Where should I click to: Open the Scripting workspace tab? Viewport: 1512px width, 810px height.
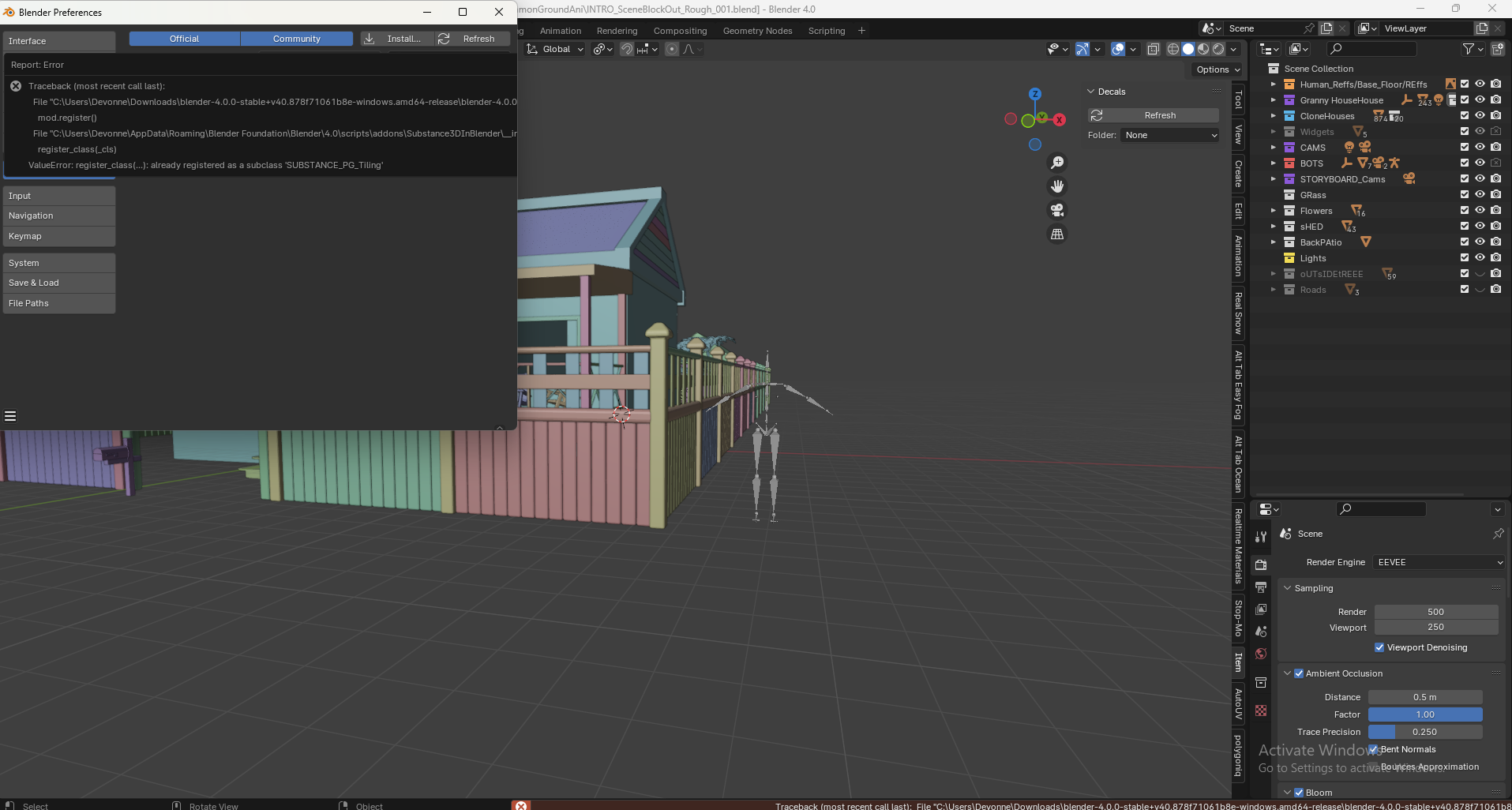(x=826, y=31)
